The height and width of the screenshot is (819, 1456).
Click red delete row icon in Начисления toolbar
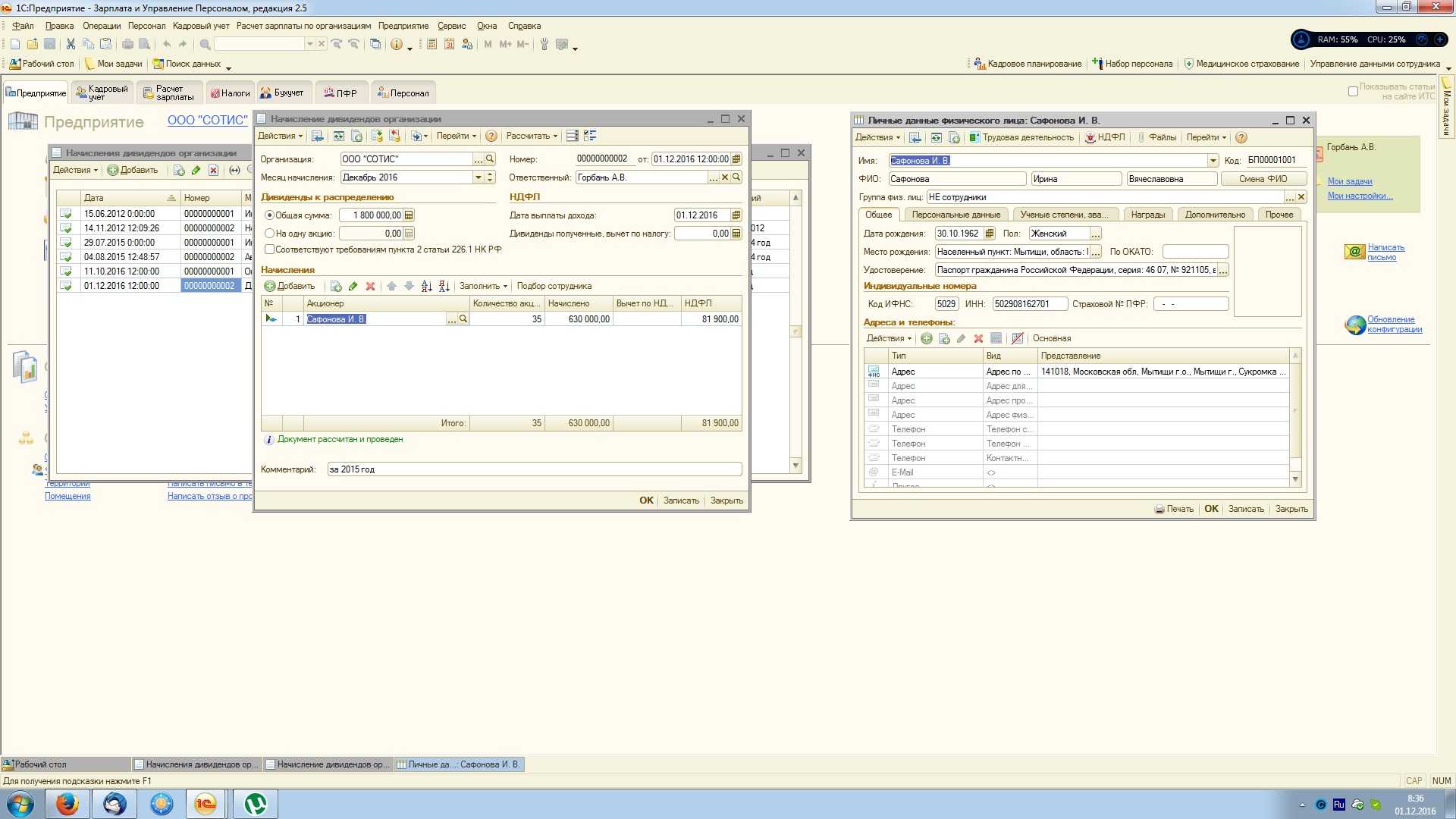pos(370,286)
